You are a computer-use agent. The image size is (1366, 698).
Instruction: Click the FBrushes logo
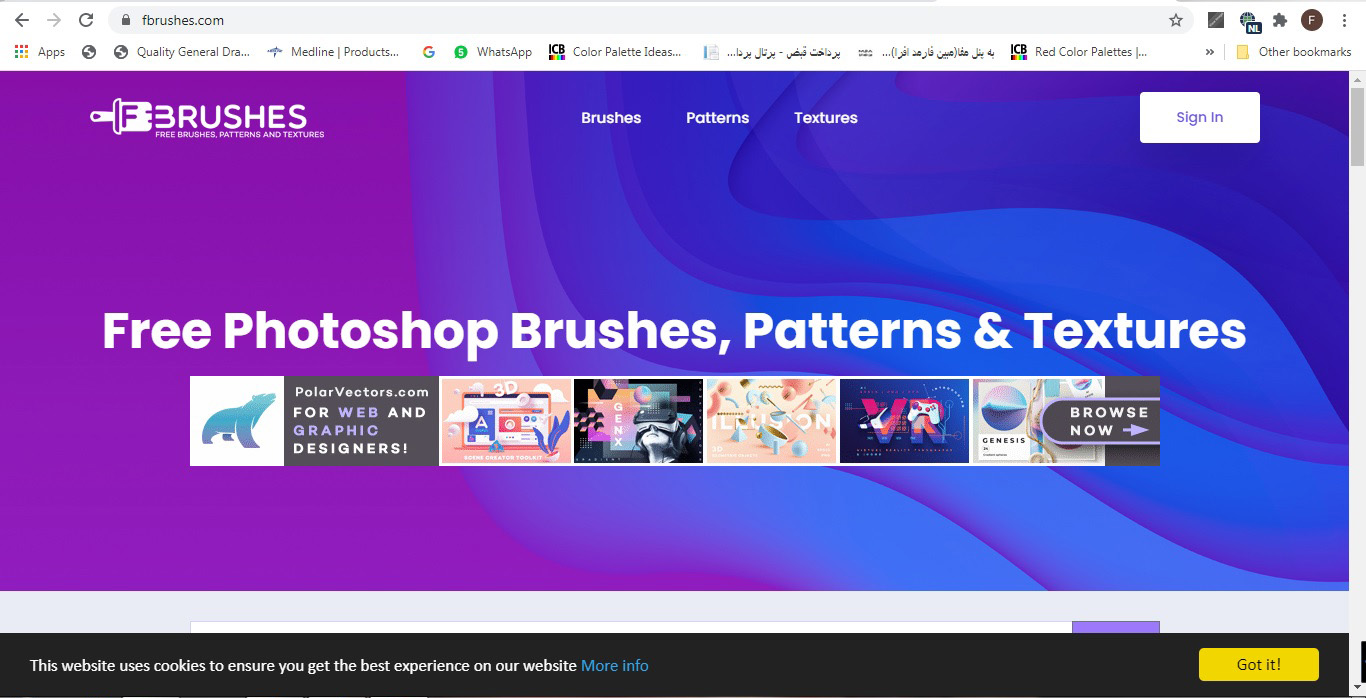point(207,118)
